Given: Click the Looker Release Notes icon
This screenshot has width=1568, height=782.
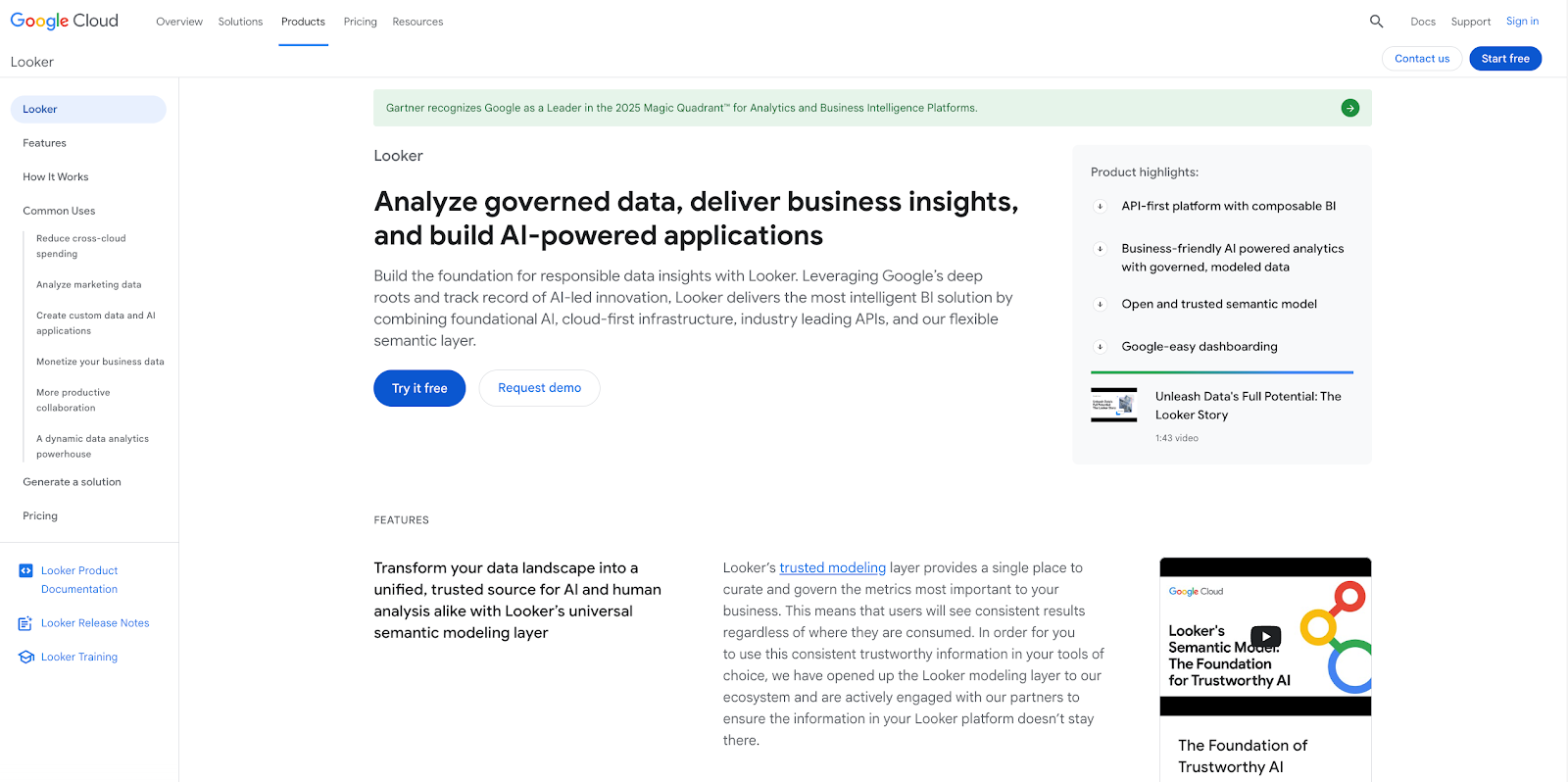Looking at the screenshot, I should tap(25, 623).
